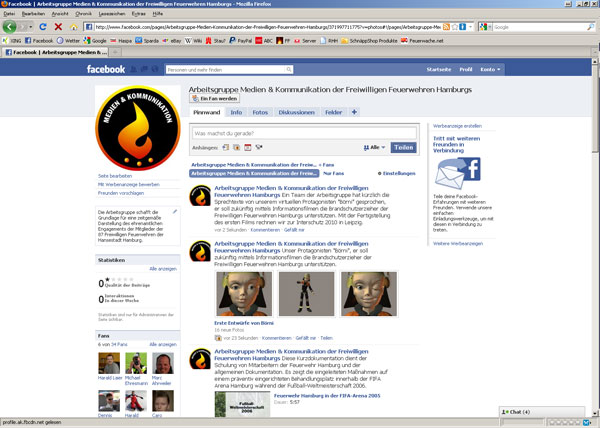Expand the Konto dropdown menu

pos(491,70)
